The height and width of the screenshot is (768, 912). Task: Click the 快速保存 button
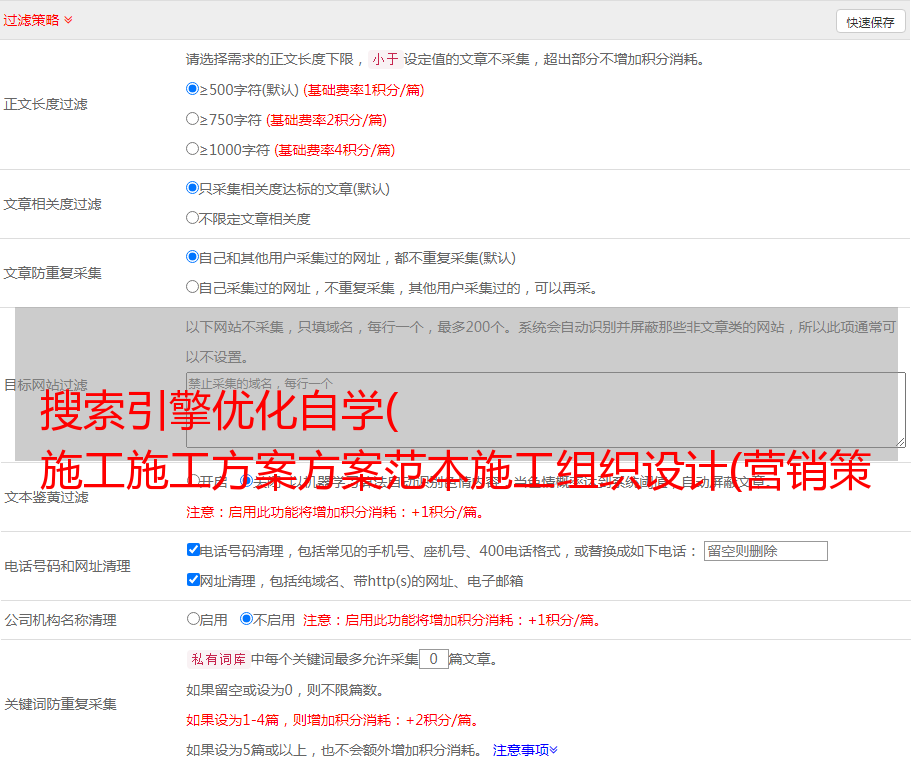tap(870, 22)
